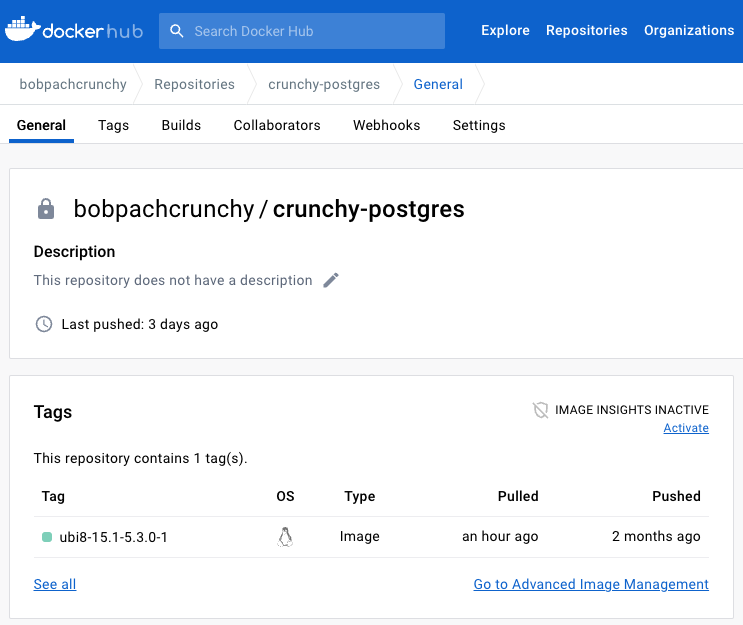743x625 pixels.
Task: Open the repository Settings tab
Action: pos(479,125)
